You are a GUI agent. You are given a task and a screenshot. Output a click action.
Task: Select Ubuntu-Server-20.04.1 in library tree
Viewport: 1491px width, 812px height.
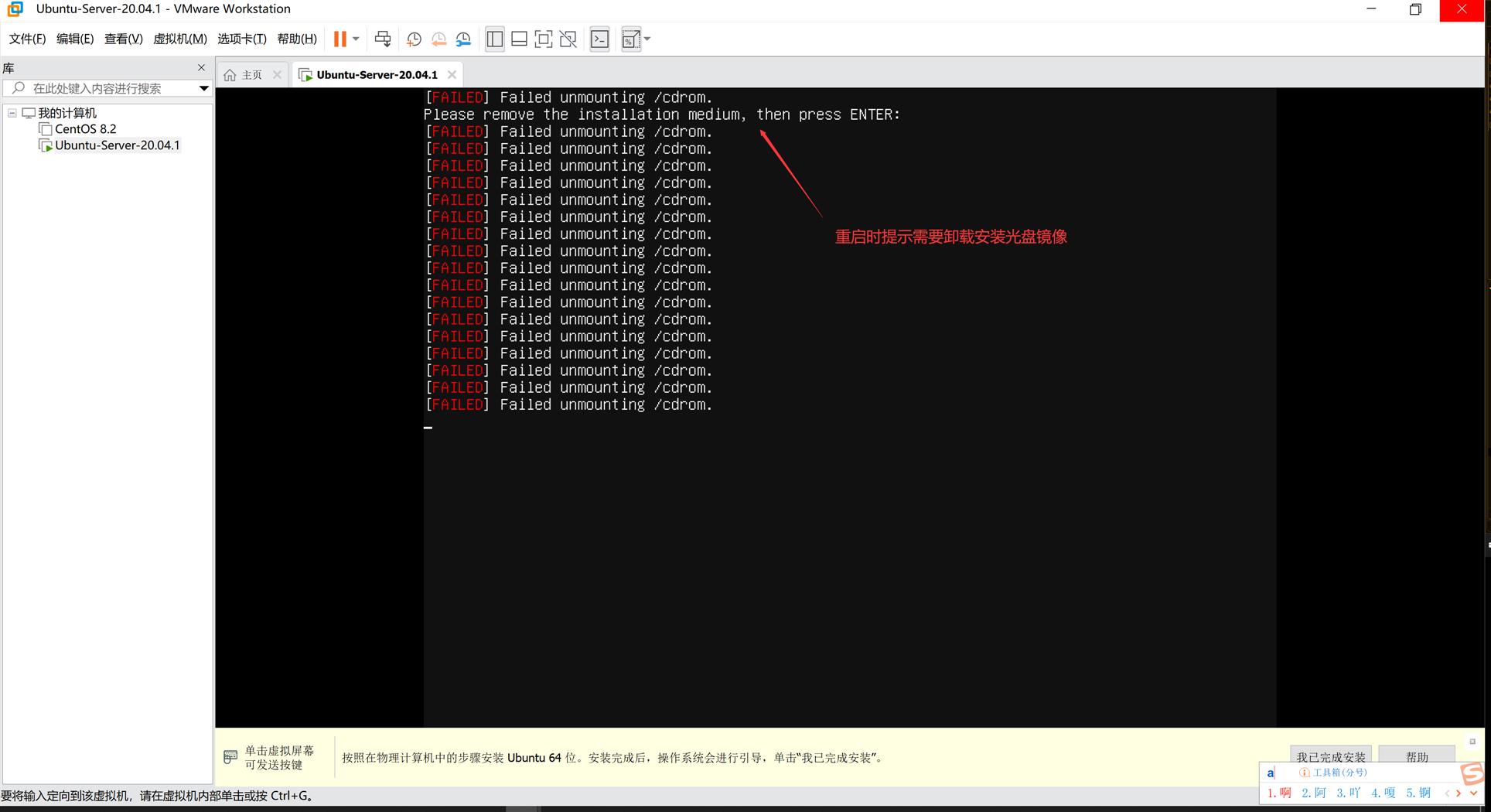(x=117, y=145)
